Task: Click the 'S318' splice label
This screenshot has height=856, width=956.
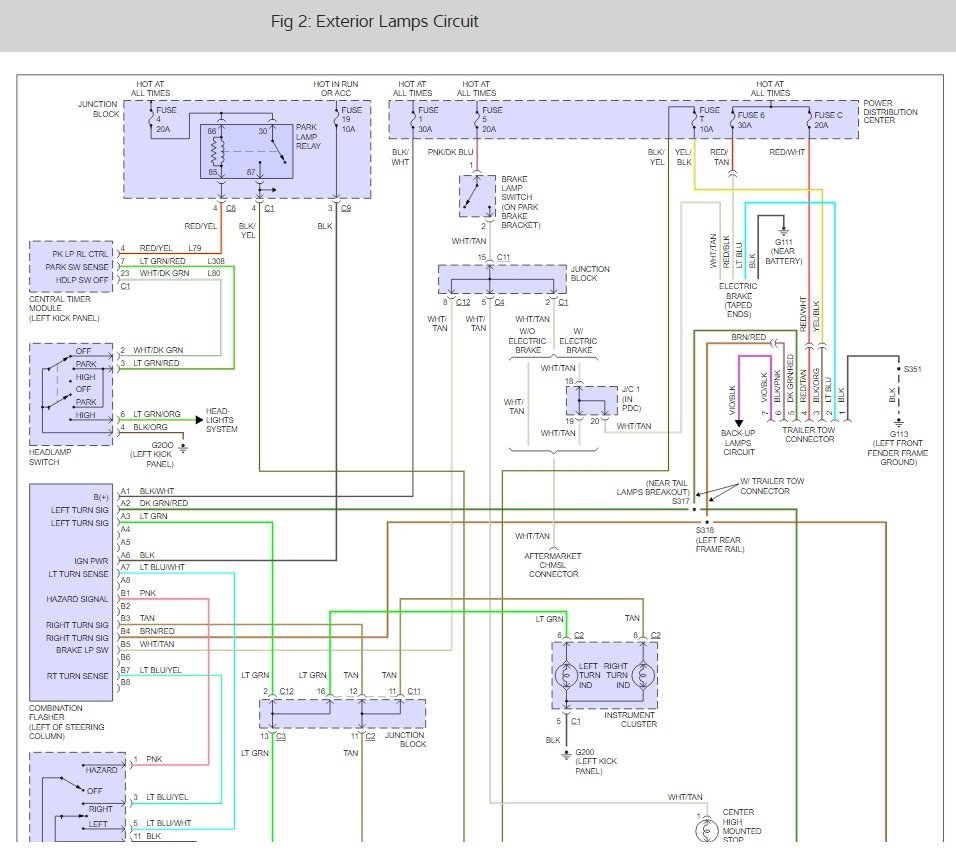Action: [x=704, y=530]
